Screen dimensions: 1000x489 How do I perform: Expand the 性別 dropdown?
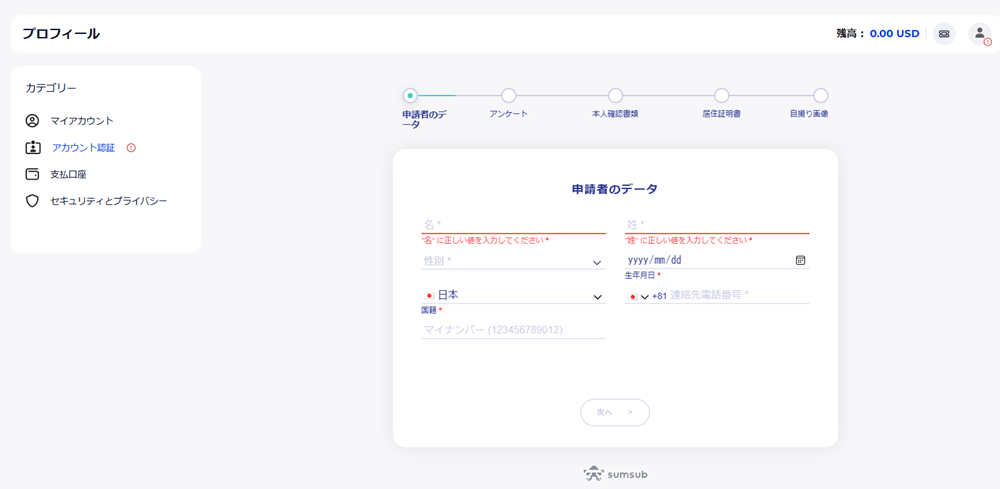(x=513, y=261)
